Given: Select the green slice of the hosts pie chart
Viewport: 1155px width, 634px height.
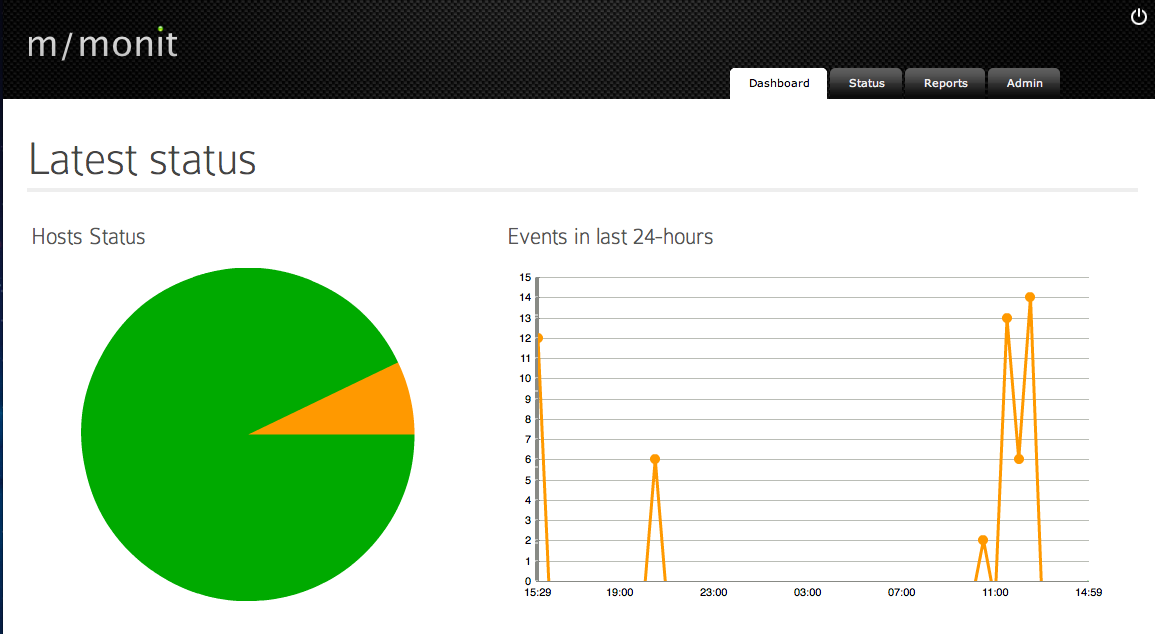Looking at the screenshot, I should click(x=200, y=480).
